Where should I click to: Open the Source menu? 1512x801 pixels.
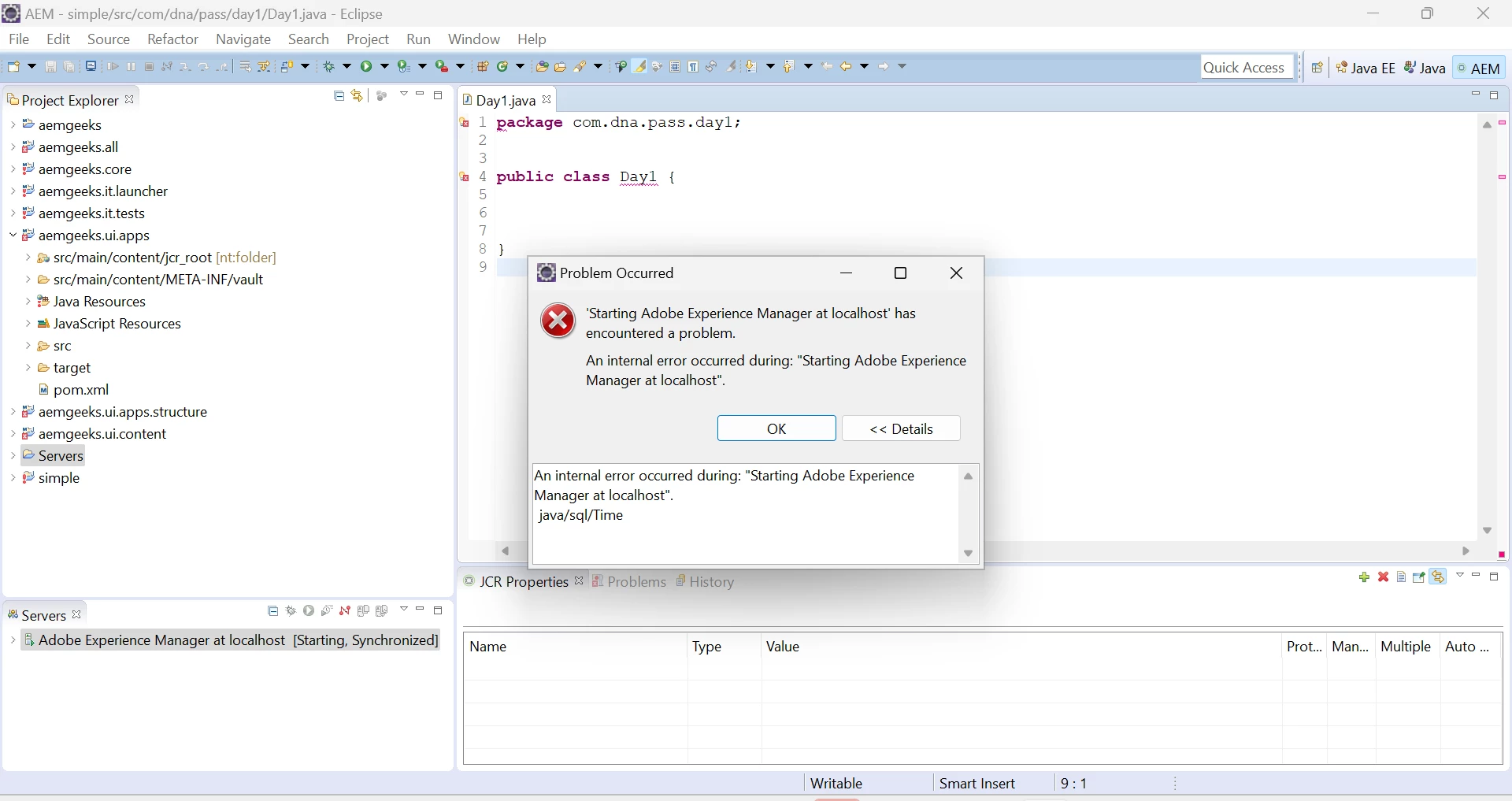pyautogui.click(x=109, y=39)
